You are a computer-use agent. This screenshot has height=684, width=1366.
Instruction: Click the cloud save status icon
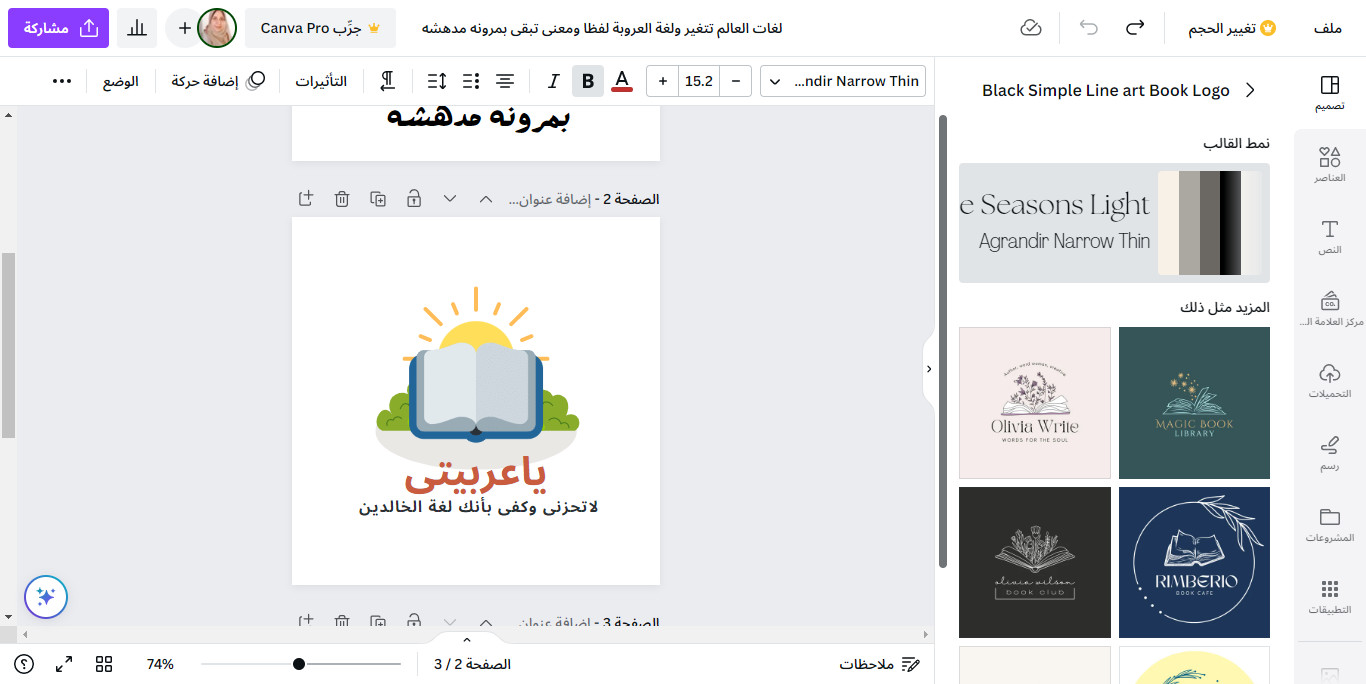coord(1031,28)
